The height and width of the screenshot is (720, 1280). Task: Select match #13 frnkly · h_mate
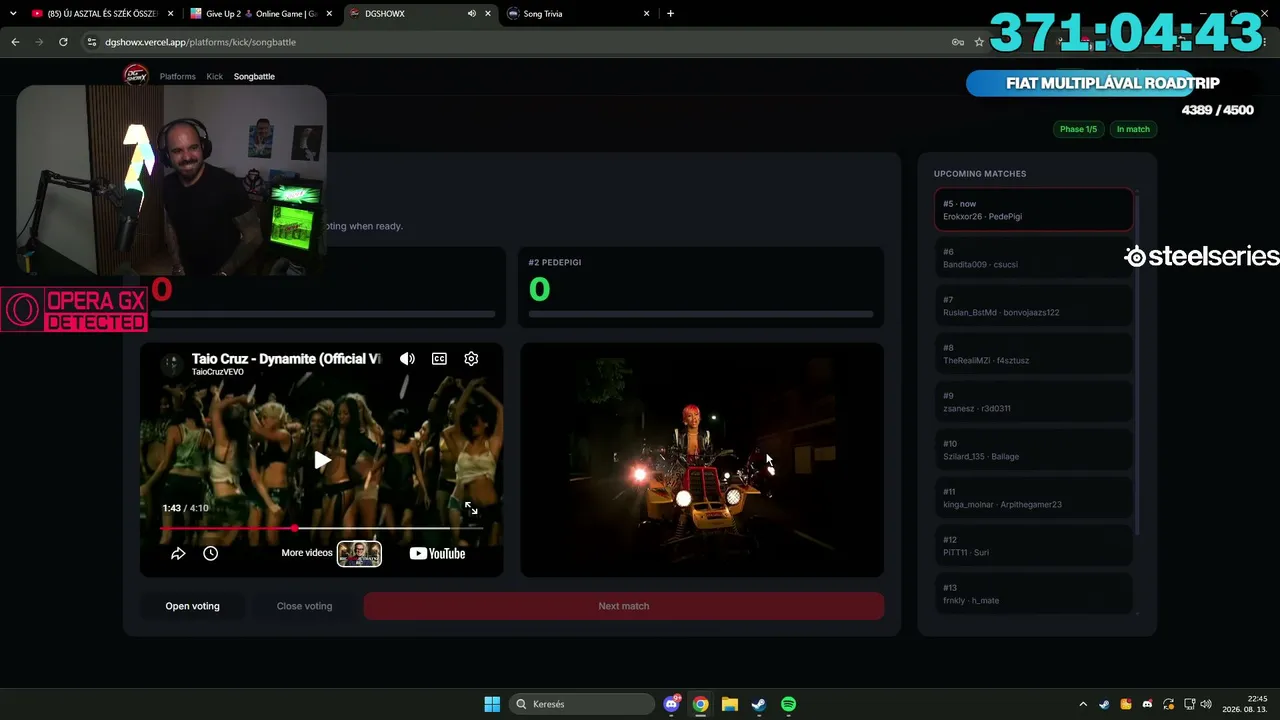pos(1034,594)
